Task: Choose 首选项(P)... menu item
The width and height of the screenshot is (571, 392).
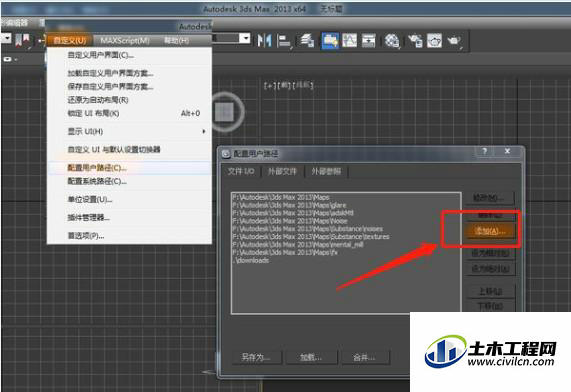Action: [129, 236]
